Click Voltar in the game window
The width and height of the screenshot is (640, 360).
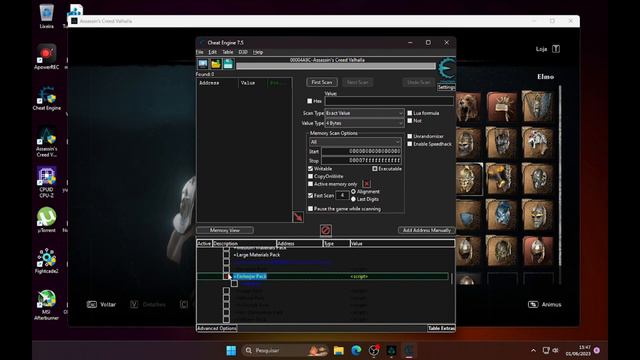click(x=102, y=304)
